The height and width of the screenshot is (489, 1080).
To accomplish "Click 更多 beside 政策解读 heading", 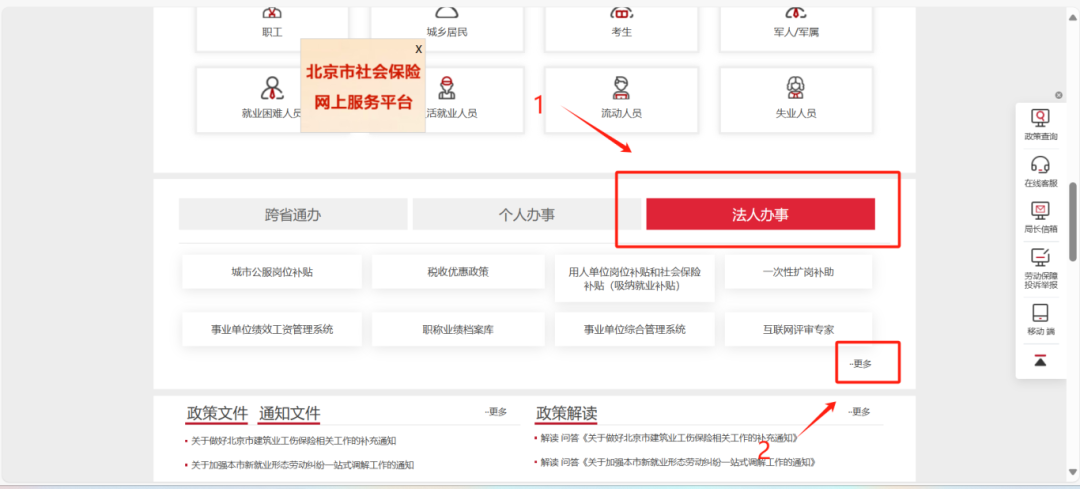I will (x=859, y=412).
